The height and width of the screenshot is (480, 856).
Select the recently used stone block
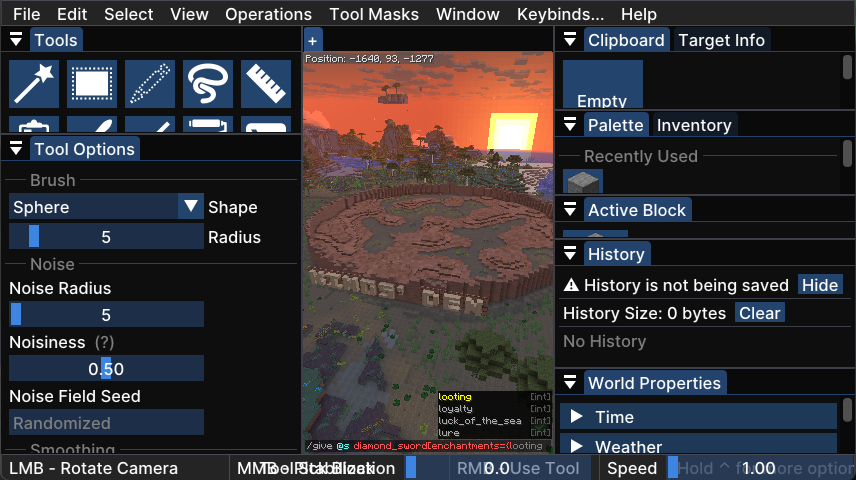[583, 181]
